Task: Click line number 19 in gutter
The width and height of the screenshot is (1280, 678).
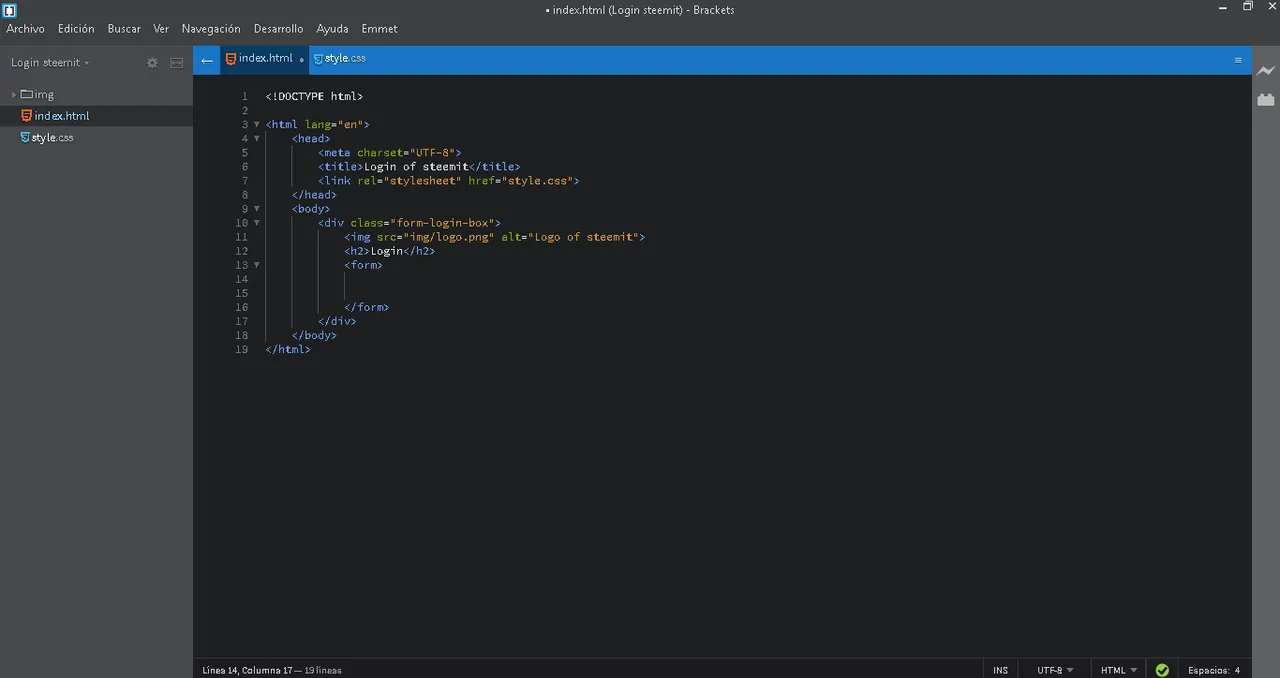Action: [241, 349]
